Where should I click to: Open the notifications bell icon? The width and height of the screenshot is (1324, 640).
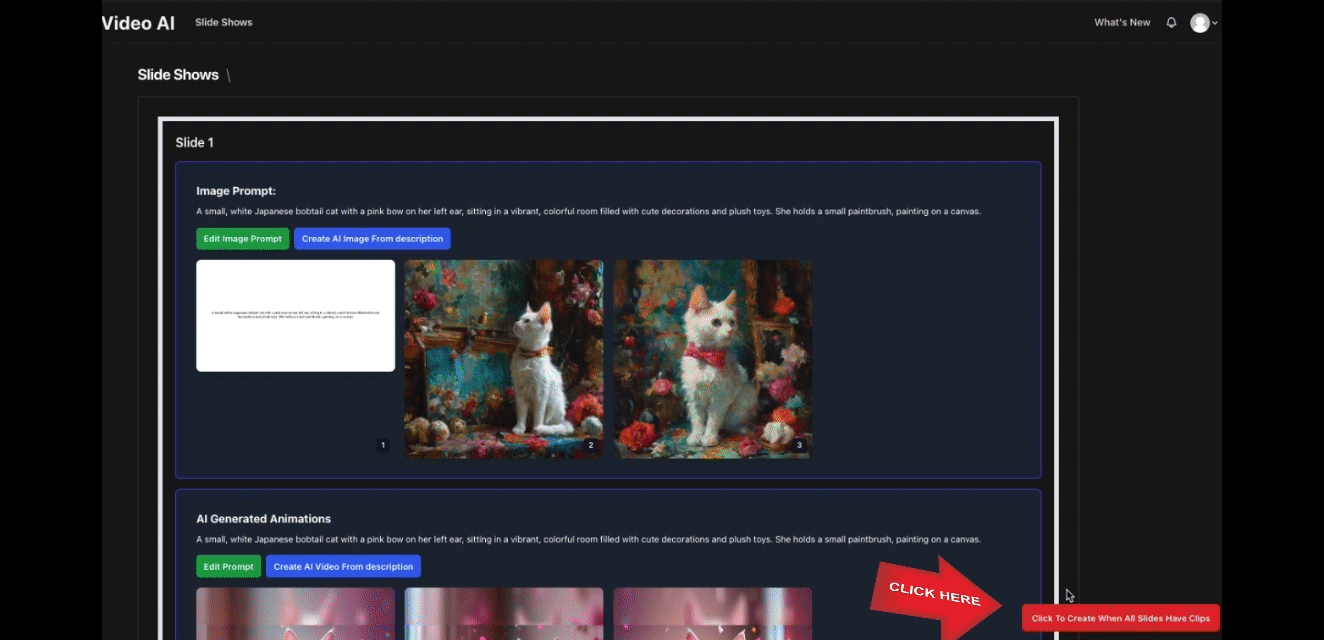point(1171,22)
